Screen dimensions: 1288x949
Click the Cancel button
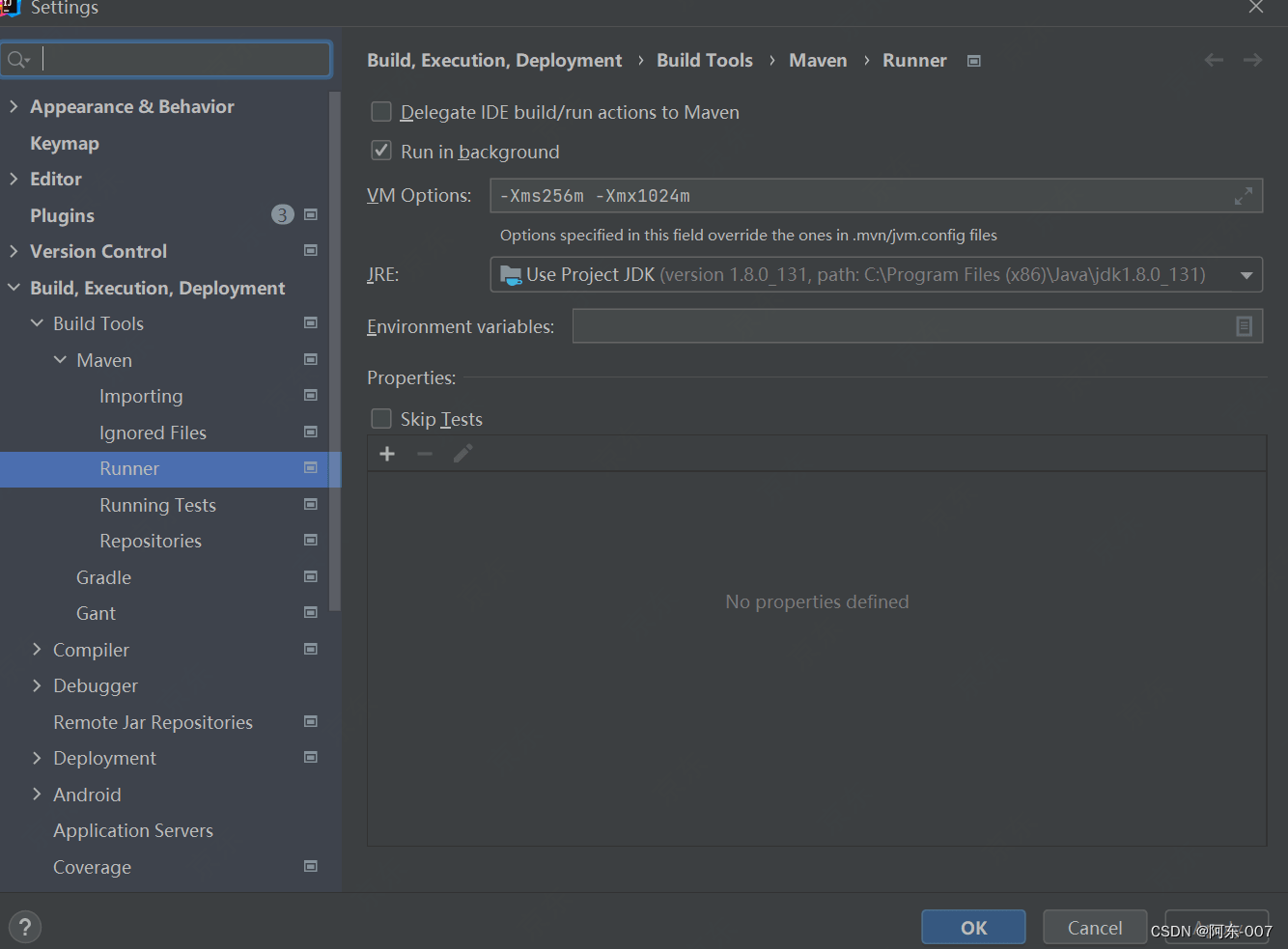1095,927
